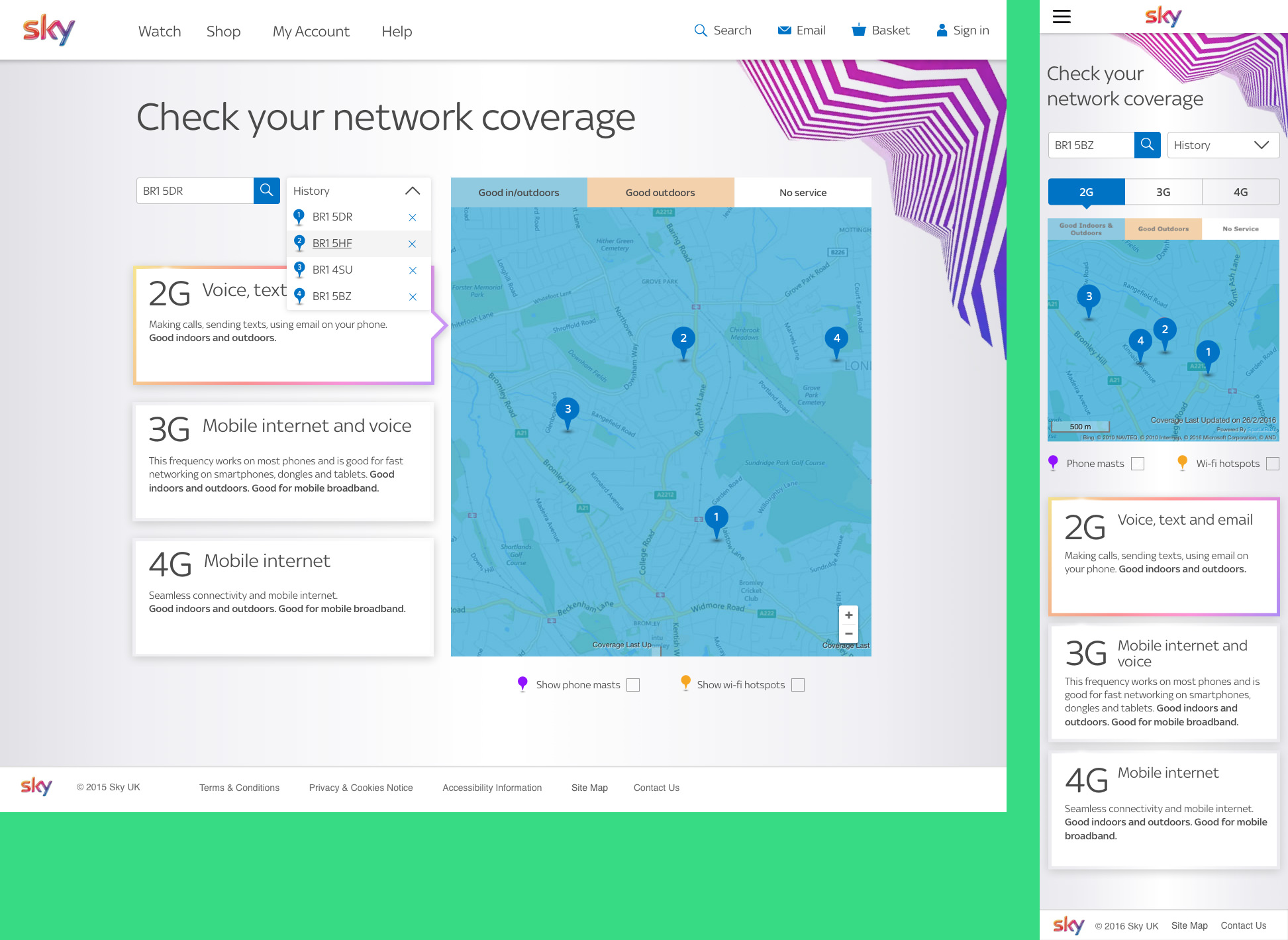Select BR1 4SU in history list

[x=332, y=270]
